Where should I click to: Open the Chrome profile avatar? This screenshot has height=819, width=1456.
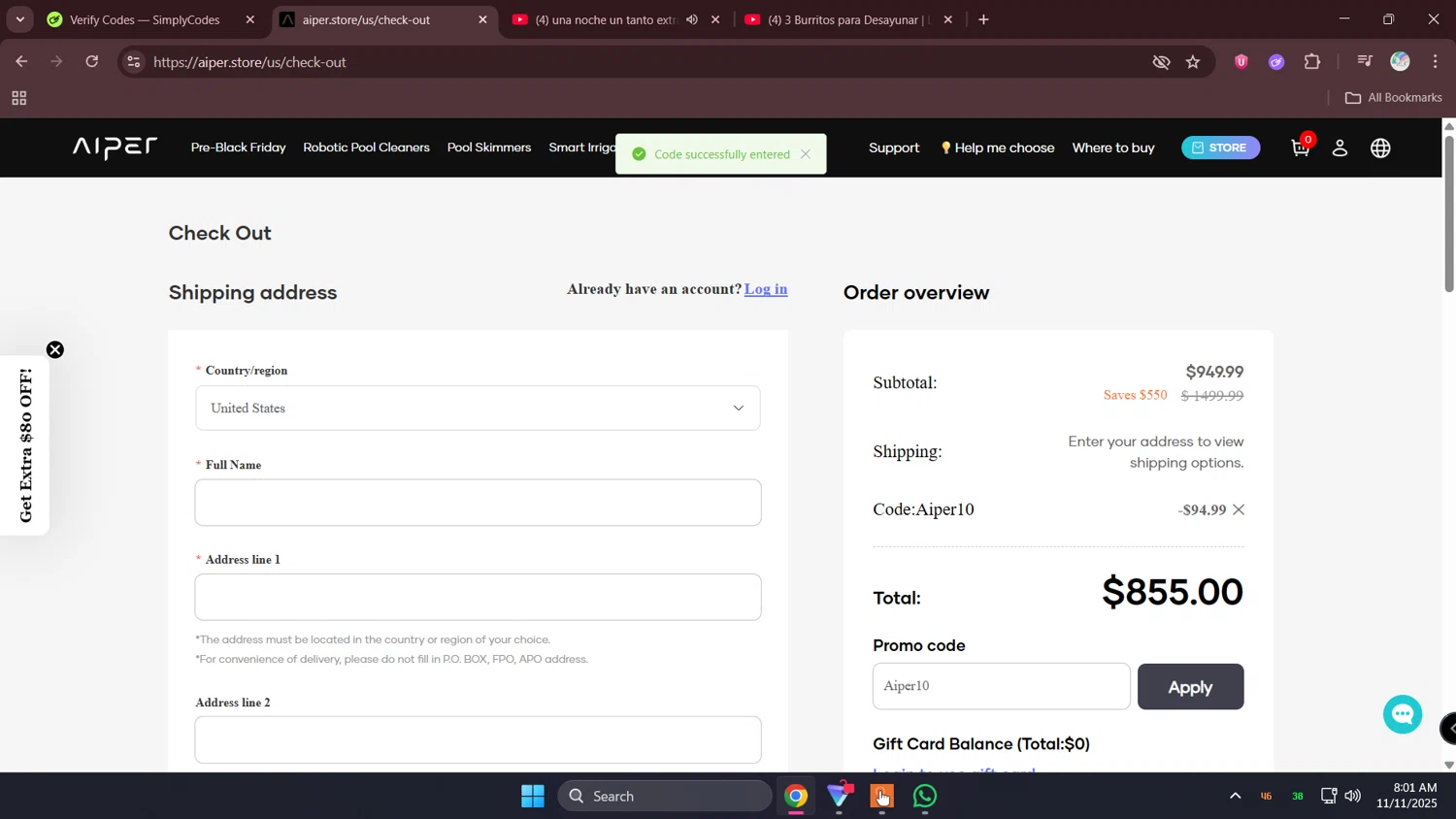click(x=1400, y=62)
